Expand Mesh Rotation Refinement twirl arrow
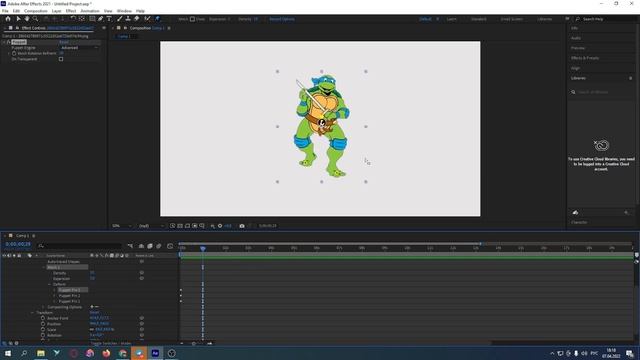 coord(9,53)
